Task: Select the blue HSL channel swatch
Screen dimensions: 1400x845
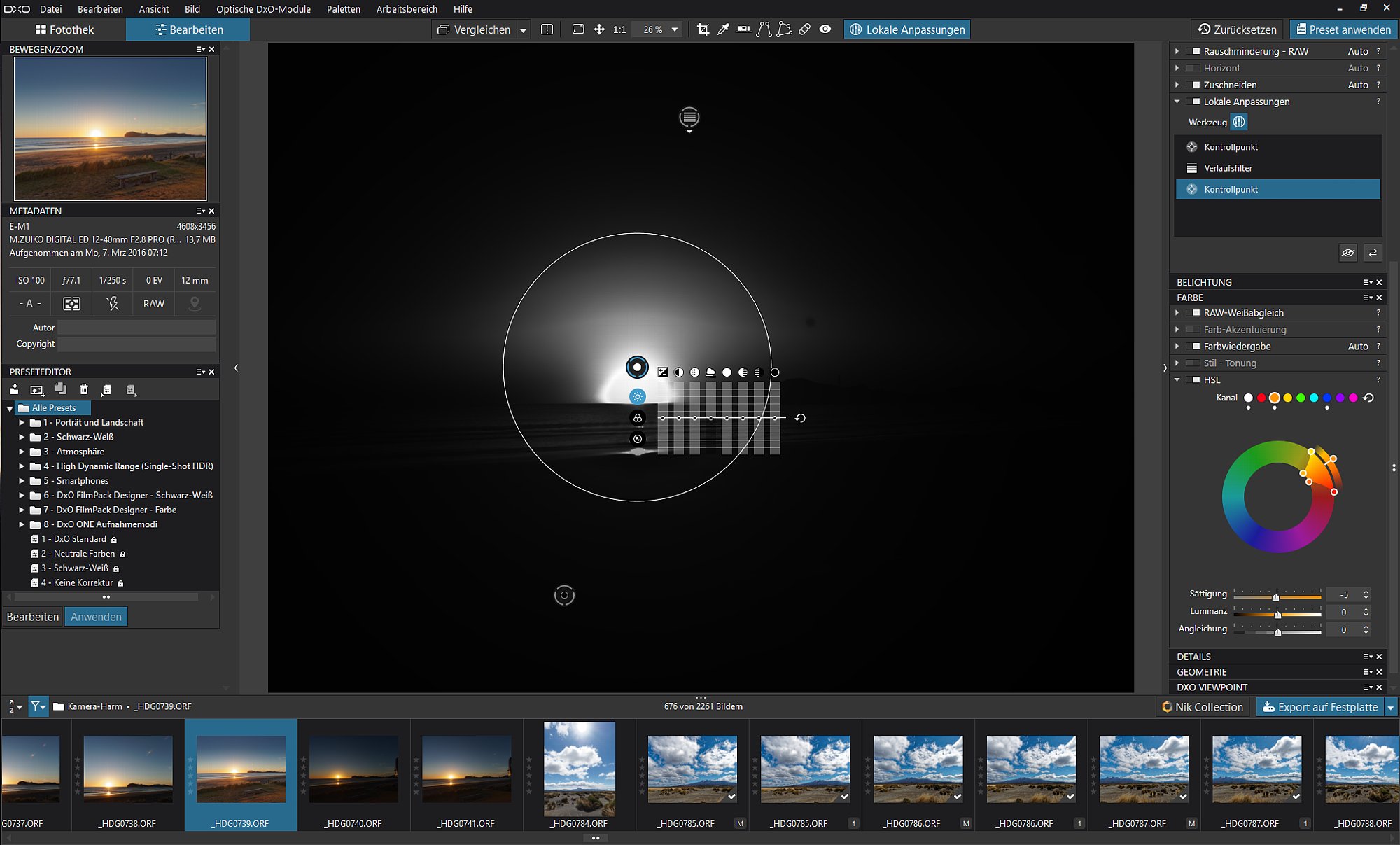Action: click(x=1327, y=398)
